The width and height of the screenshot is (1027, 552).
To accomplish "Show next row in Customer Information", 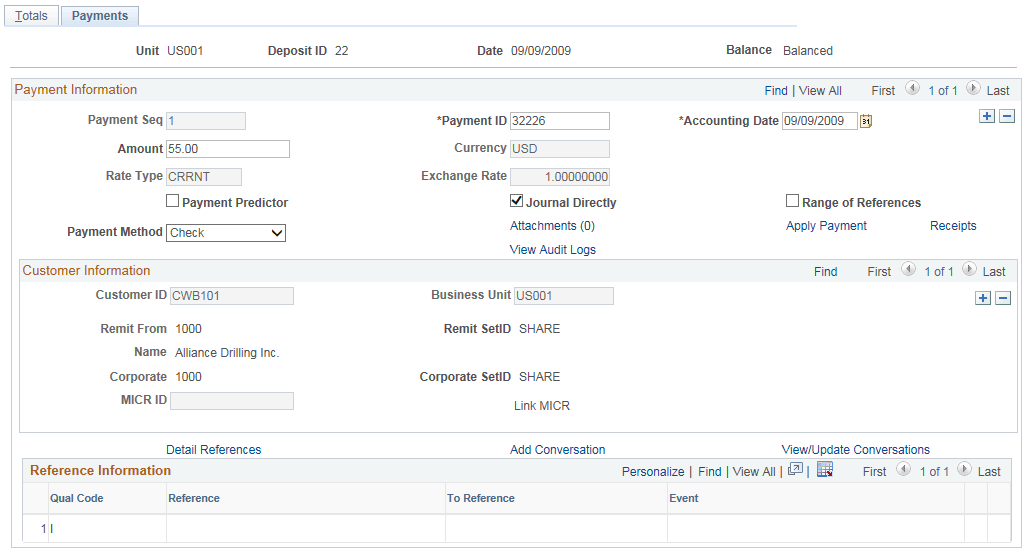I will tap(969, 269).
